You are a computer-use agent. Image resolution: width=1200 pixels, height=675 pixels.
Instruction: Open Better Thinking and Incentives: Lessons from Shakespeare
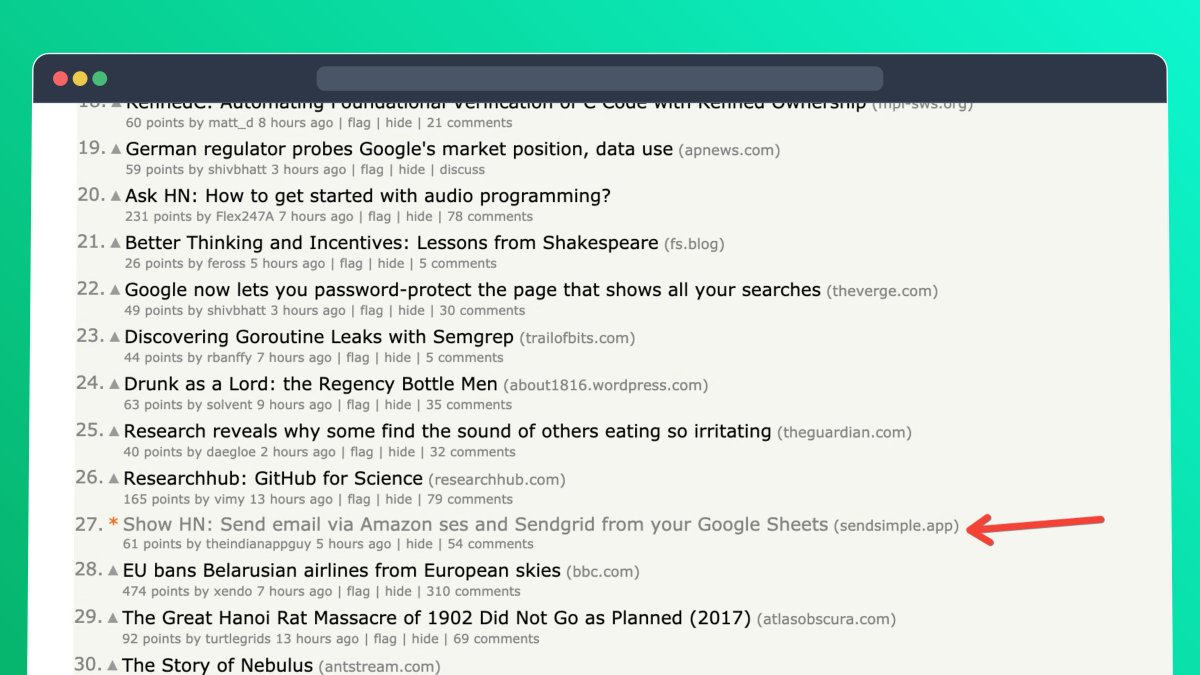coord(392,243)
